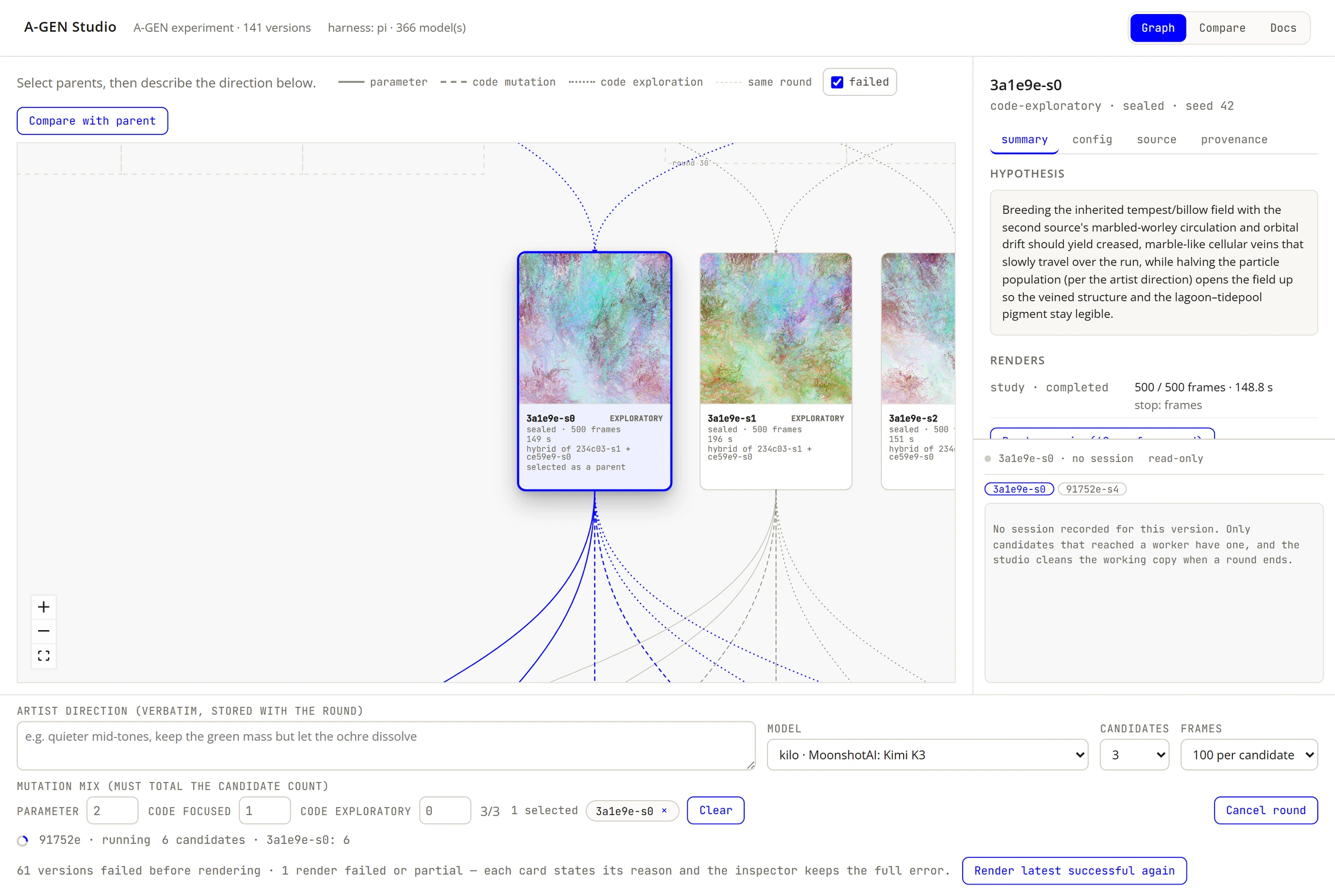Click the 'round 30' graph label
This screenshot has width=1335, height=896.
(x=690, y=163)
